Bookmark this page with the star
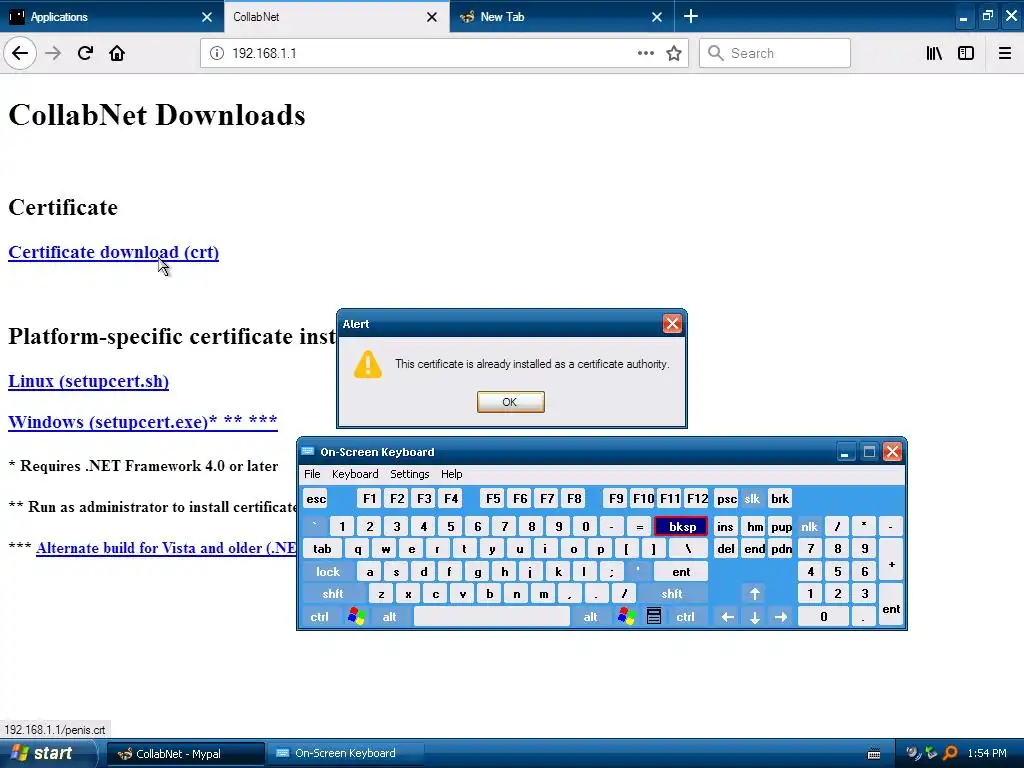 click(674, 53)
